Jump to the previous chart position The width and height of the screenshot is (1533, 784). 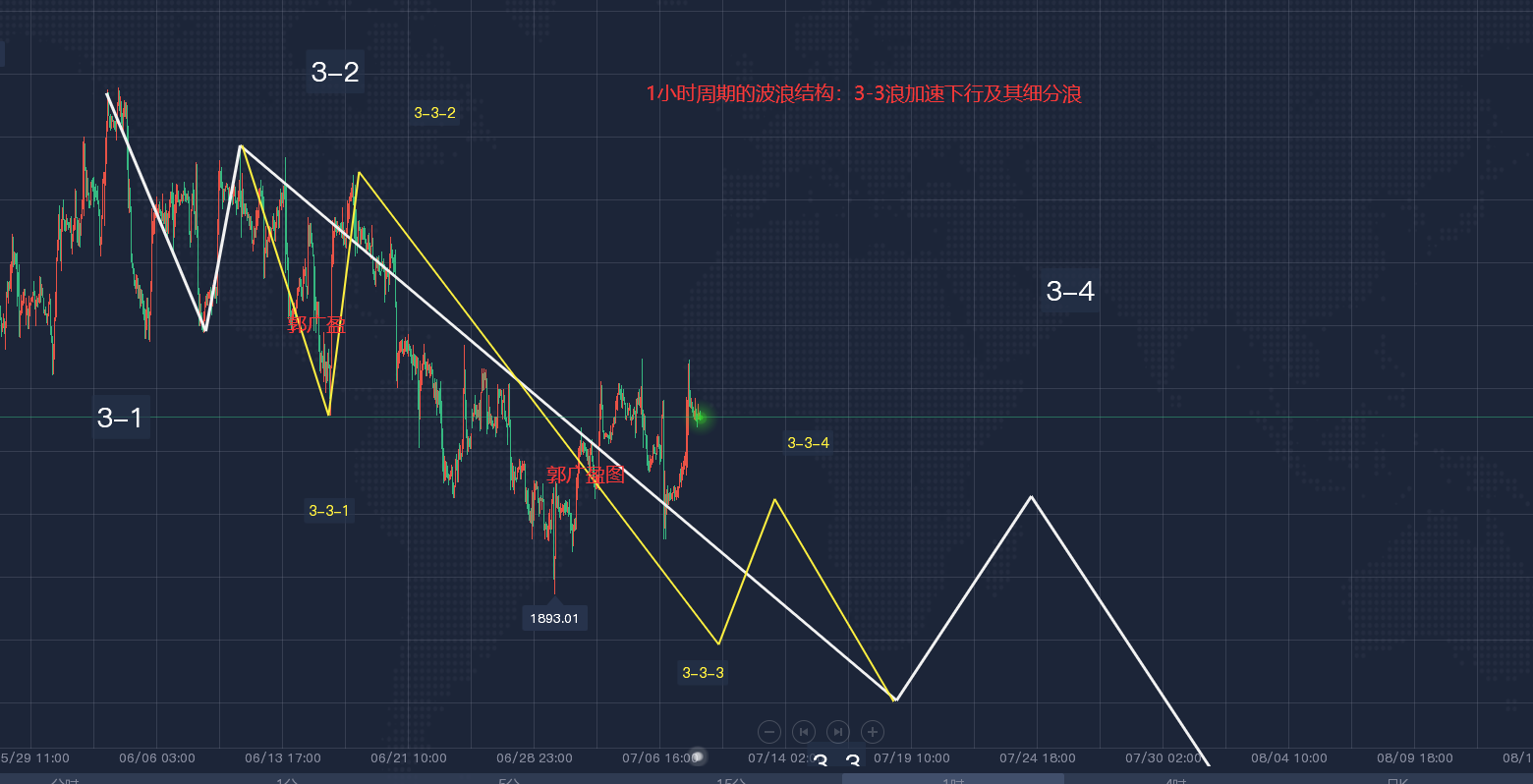click(804, 732)
